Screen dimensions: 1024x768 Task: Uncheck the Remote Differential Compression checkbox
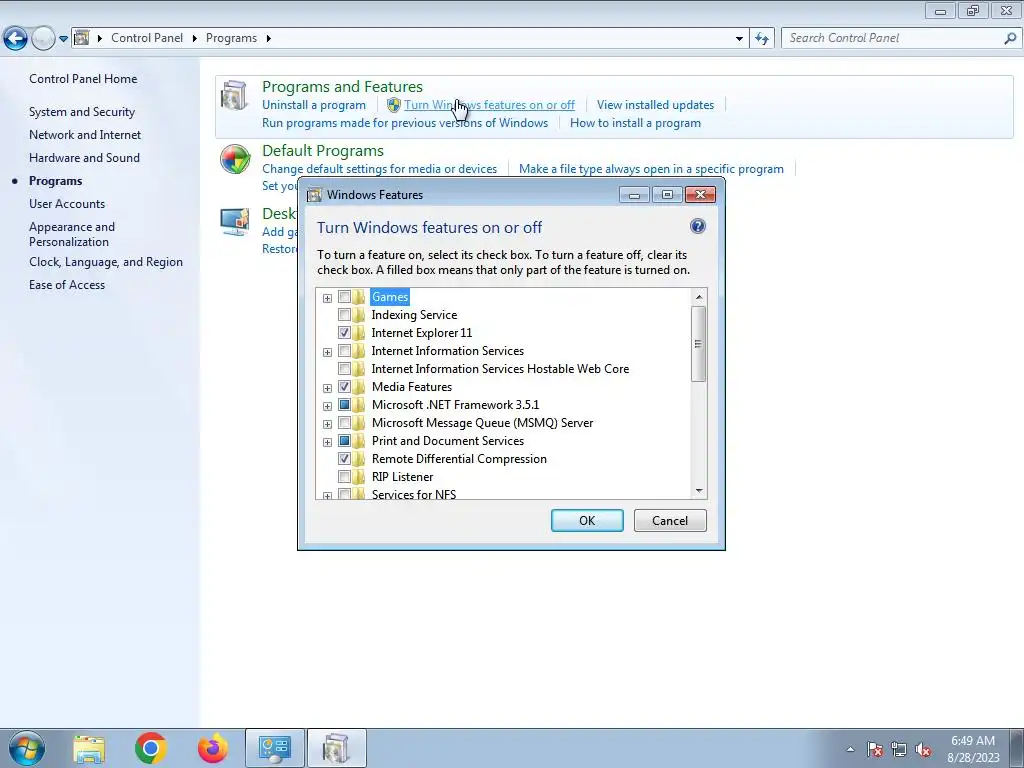click(344, 458)
